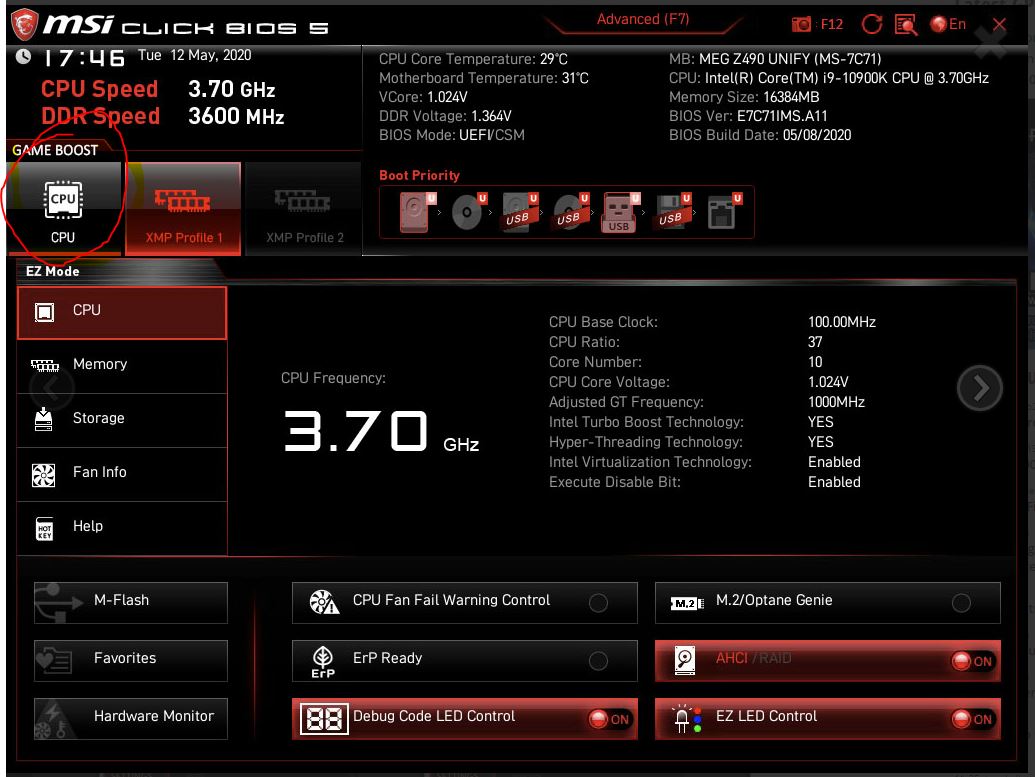Change language via the En globe icon
This screenshot has width=1035, height=777.
(x=948, y=24)
